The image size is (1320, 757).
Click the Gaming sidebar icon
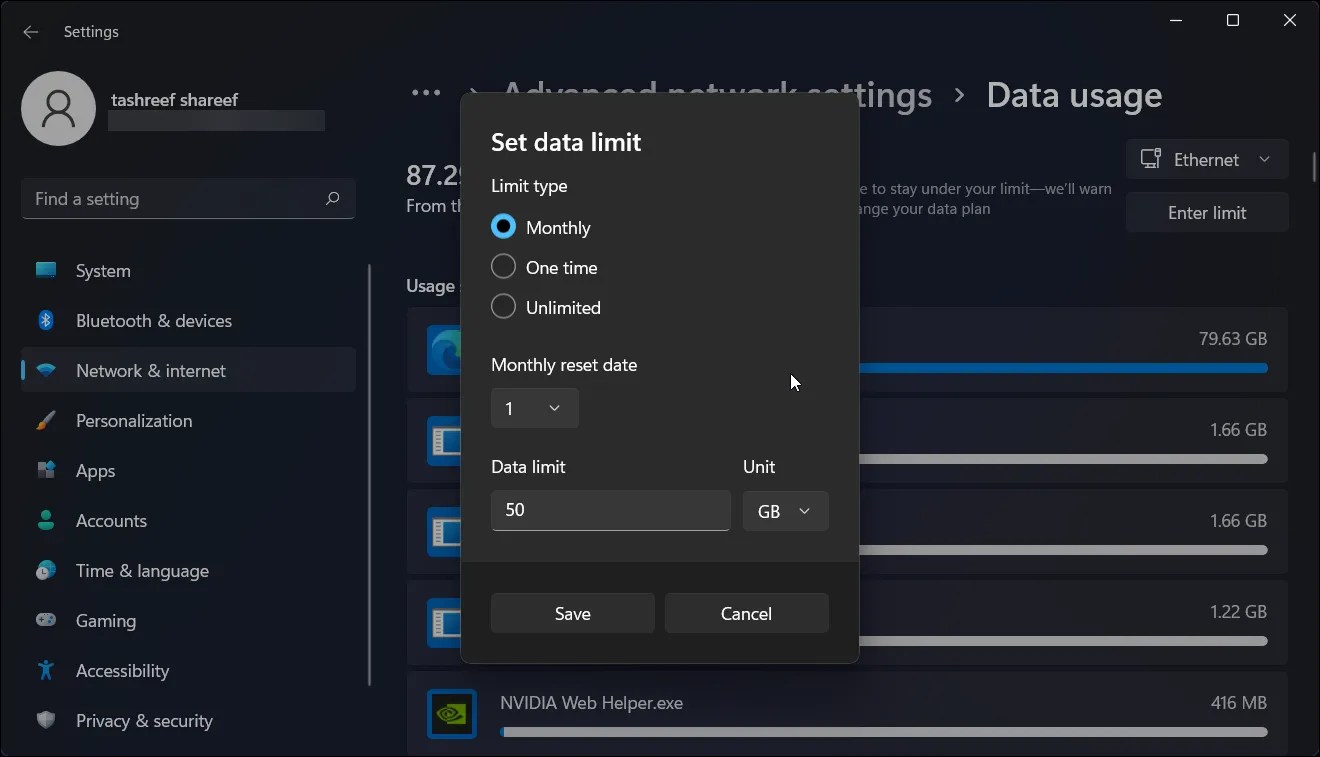click(x=46, y=620)
